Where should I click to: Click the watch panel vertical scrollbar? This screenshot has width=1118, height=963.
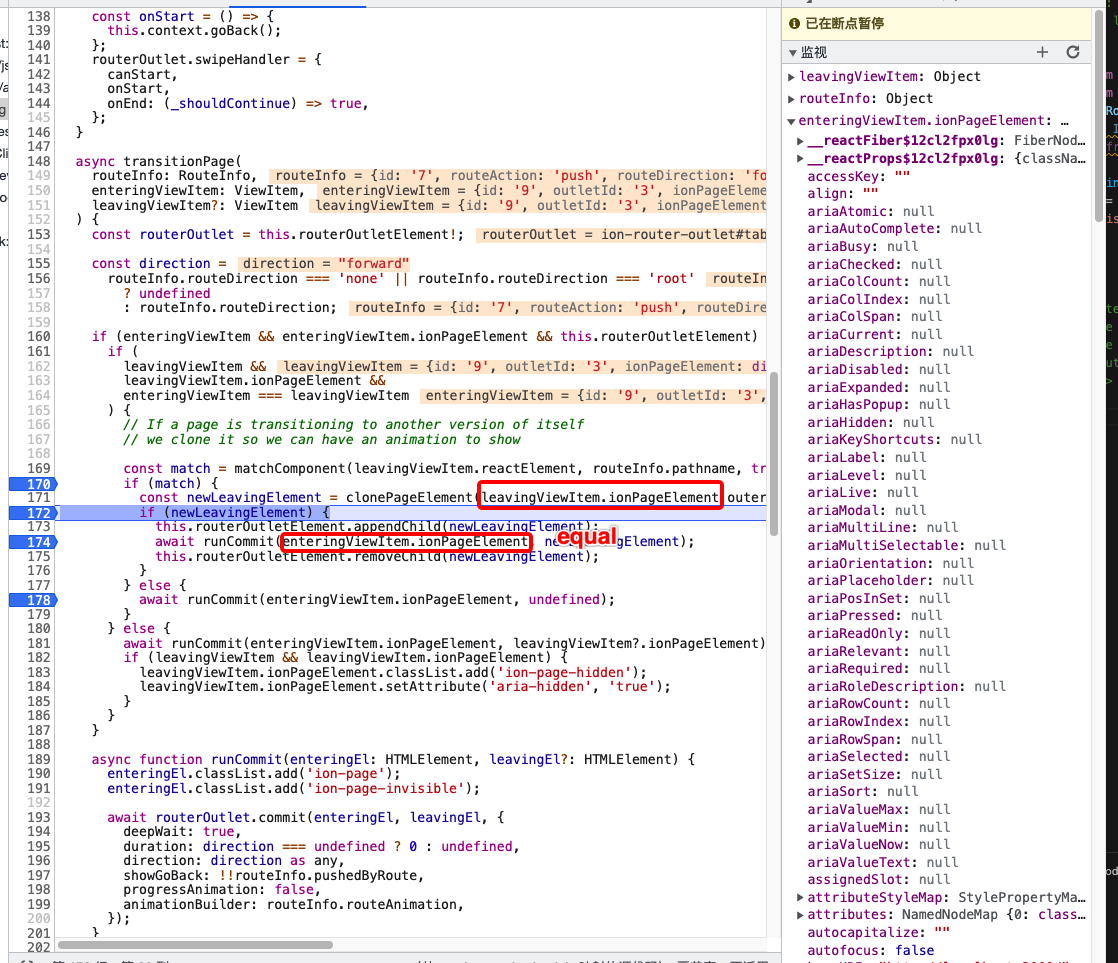point(1099,114)
